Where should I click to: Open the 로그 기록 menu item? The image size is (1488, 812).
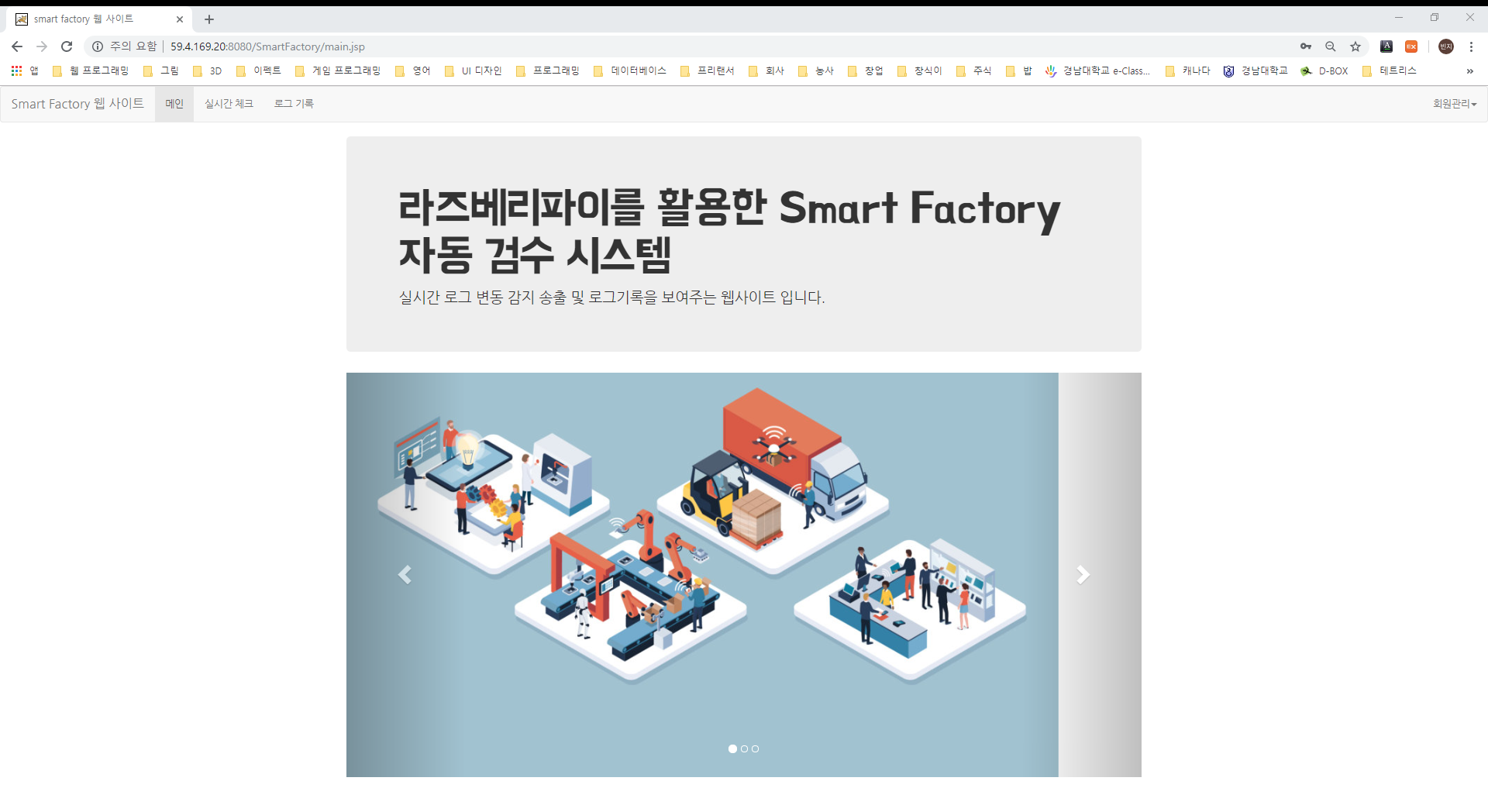[x=293, y=103]
